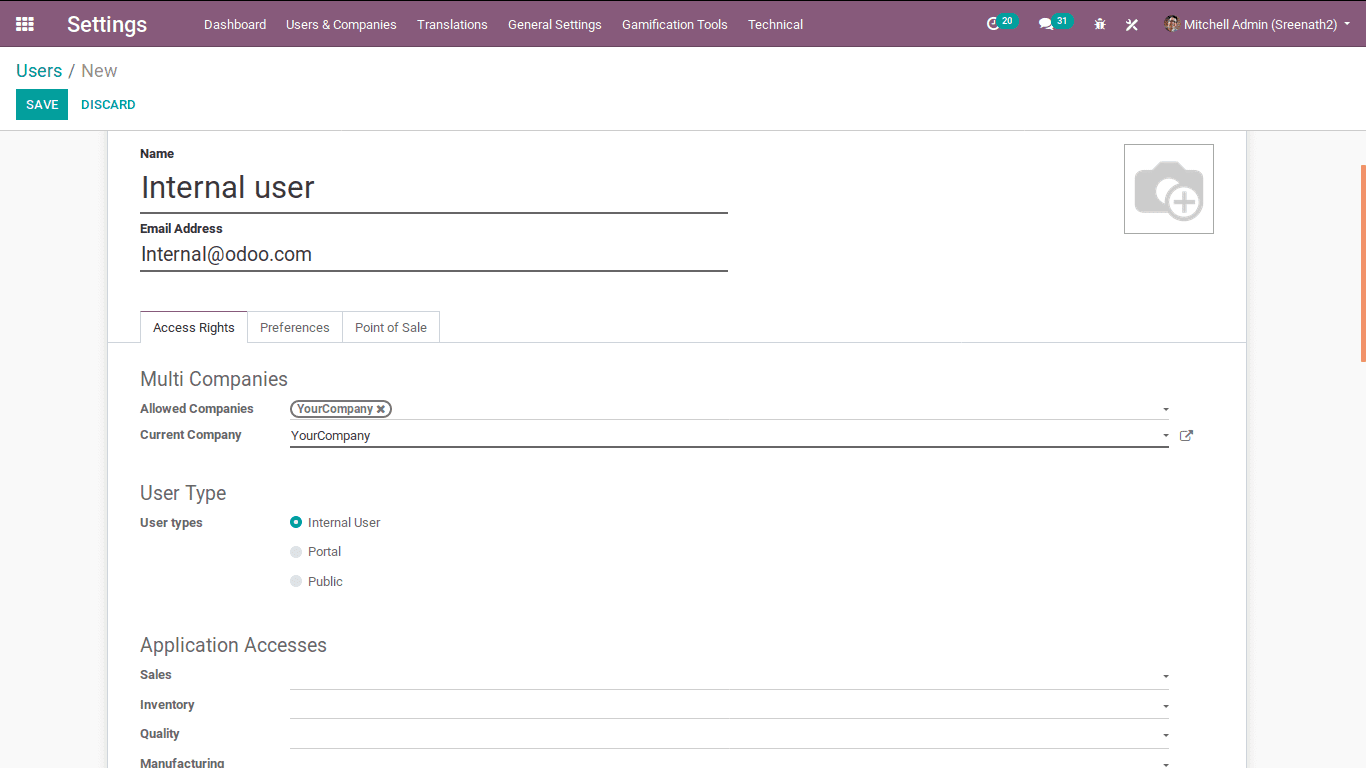Click the 'Allowed Companies' label
The image size is (1366, 768).
[197, 409]
